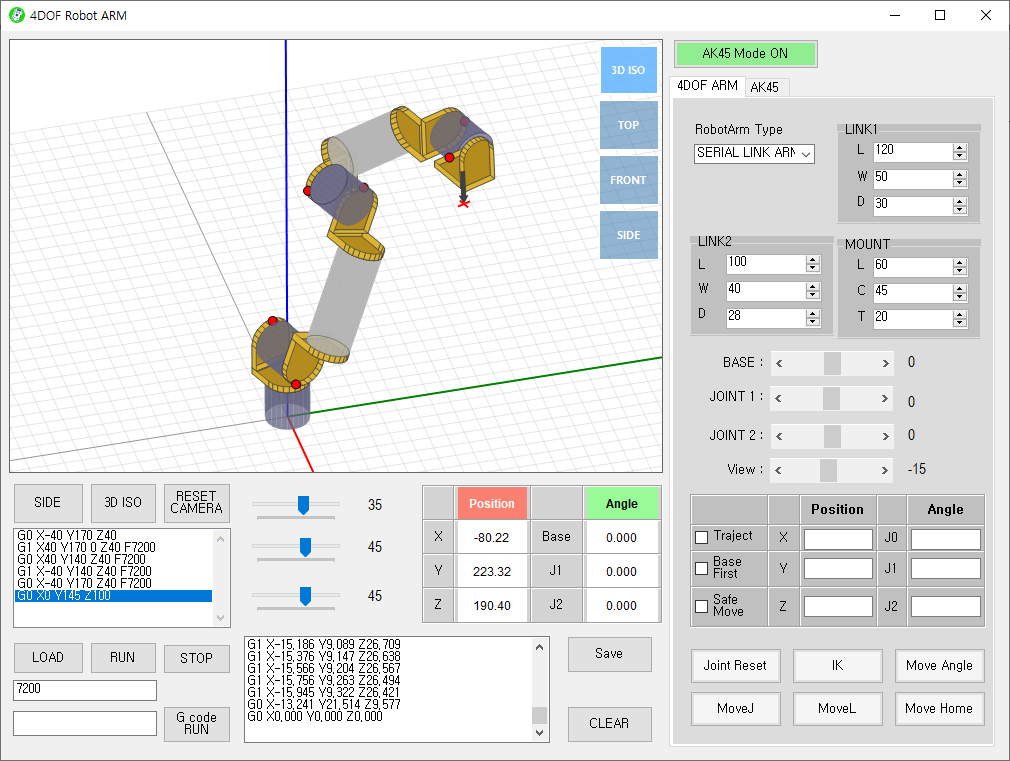Click the LINK1 L spinner up arrow
This screenshot has width=1010, height=761.
pyautogui.click(x=960, y=148)
